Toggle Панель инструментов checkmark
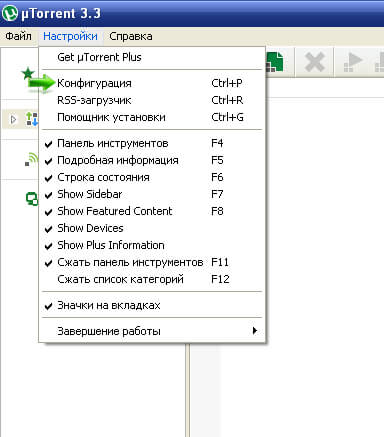Image resolution: width=384 pixels, height=437 pixels. tap(152, 143)
